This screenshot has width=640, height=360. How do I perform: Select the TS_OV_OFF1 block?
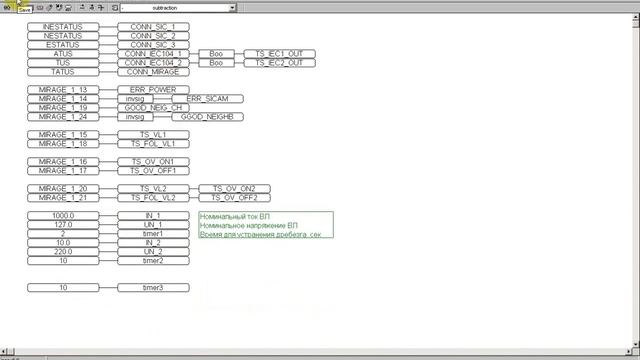(153, 171)
